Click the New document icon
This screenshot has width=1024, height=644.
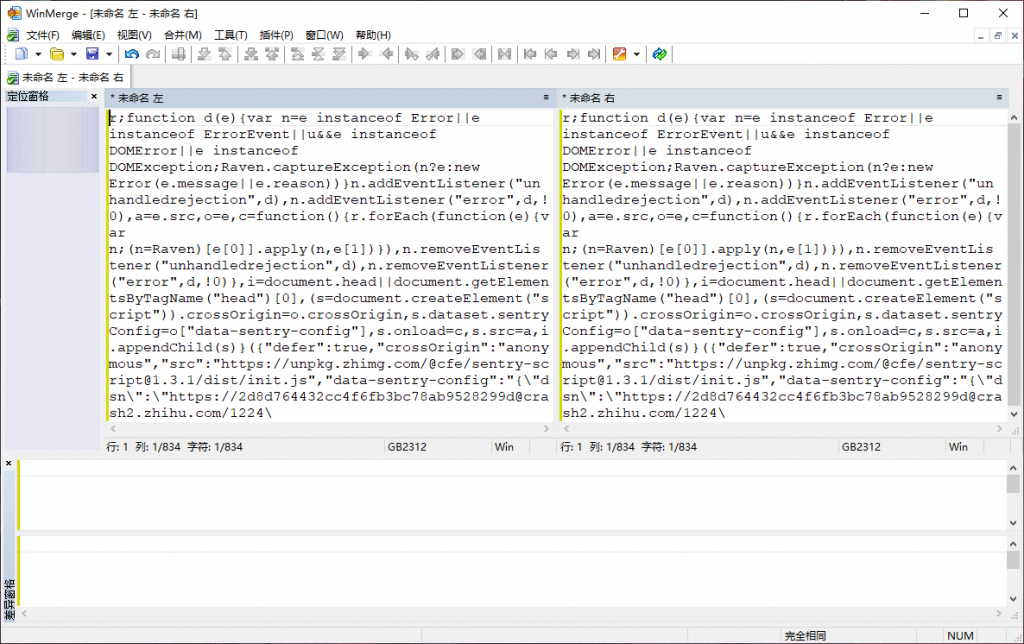pos(21,54)
